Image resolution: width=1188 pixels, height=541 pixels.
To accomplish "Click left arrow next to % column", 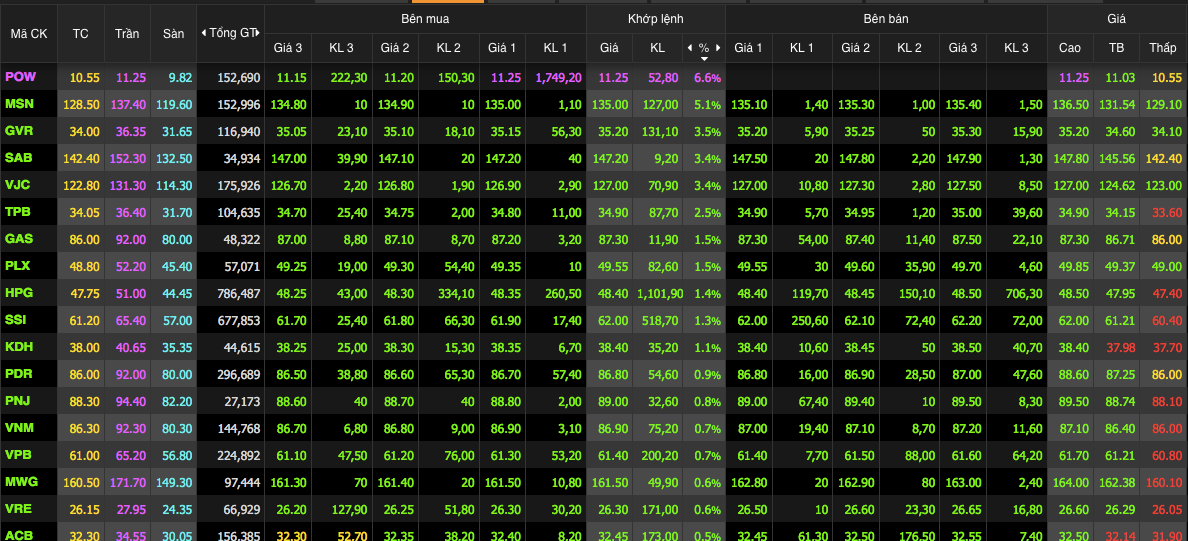I will point(689,48).
